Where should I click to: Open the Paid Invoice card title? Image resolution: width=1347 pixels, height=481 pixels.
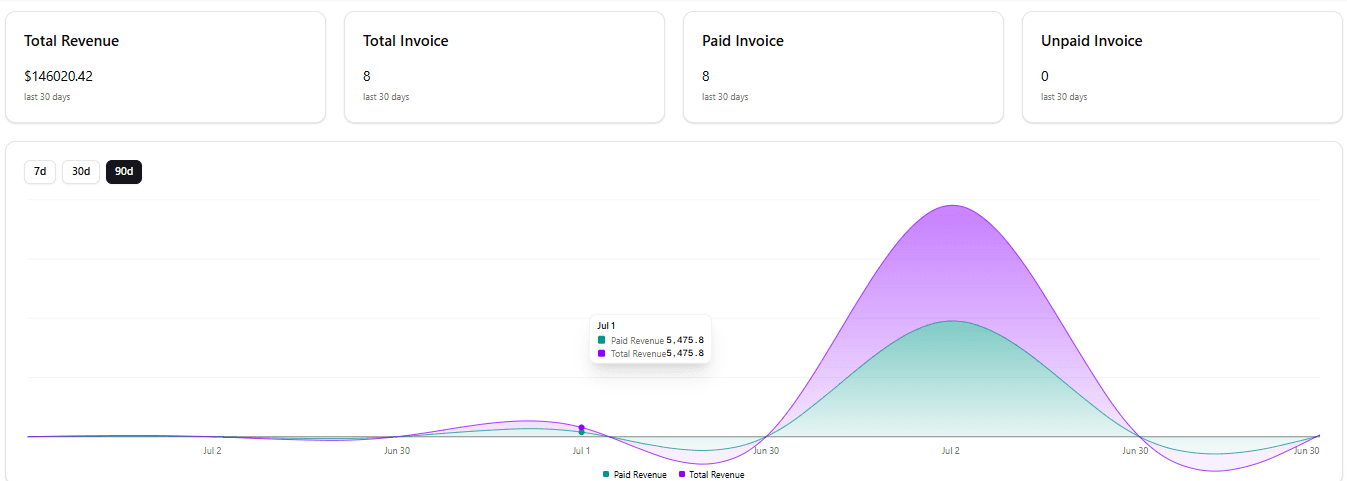point(743,41)
